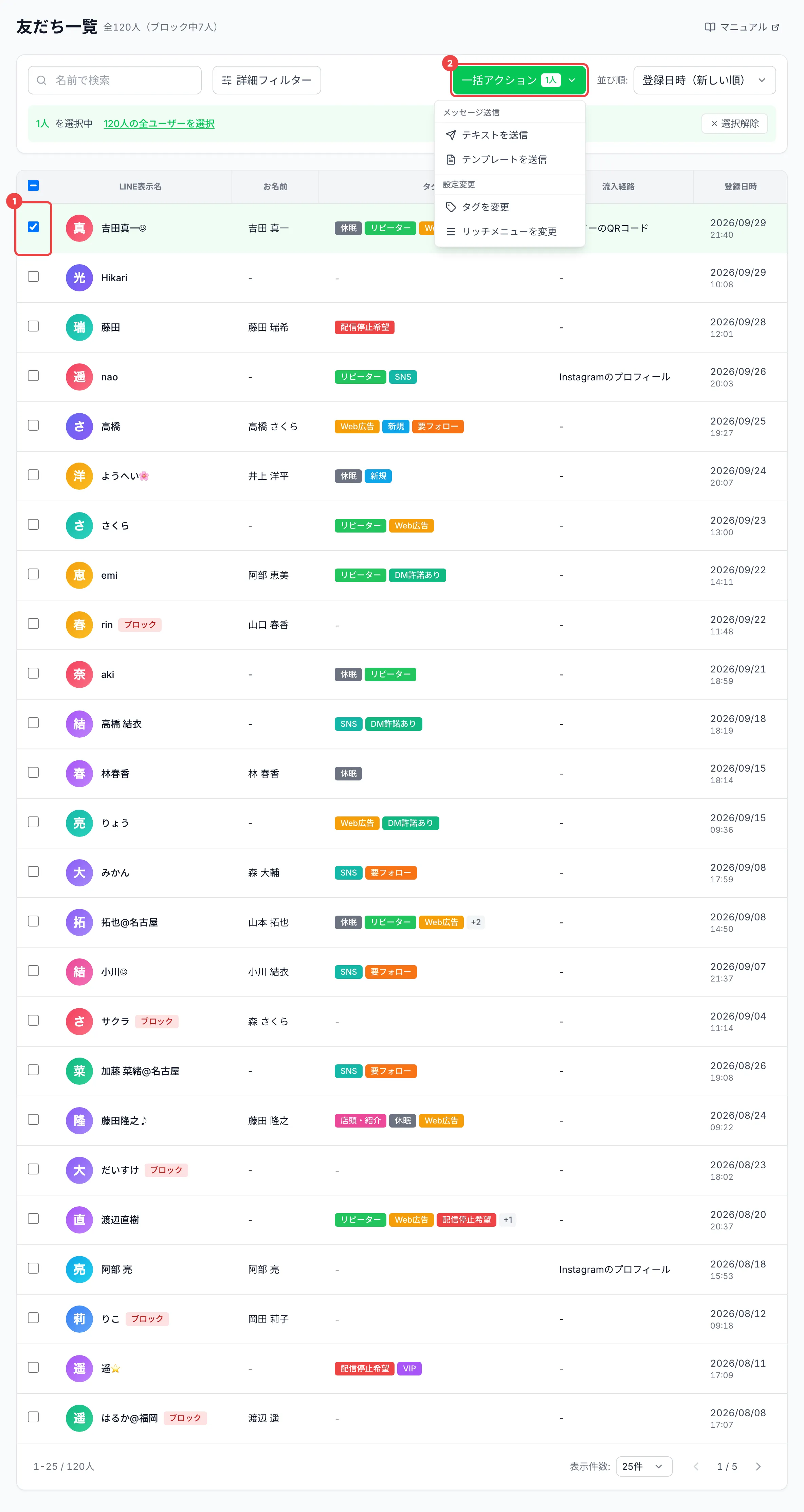This screenshot has width=804, height=1512.
Task: Select リッチメニューを変更 menu item
Action: click(x=510, y=232)
